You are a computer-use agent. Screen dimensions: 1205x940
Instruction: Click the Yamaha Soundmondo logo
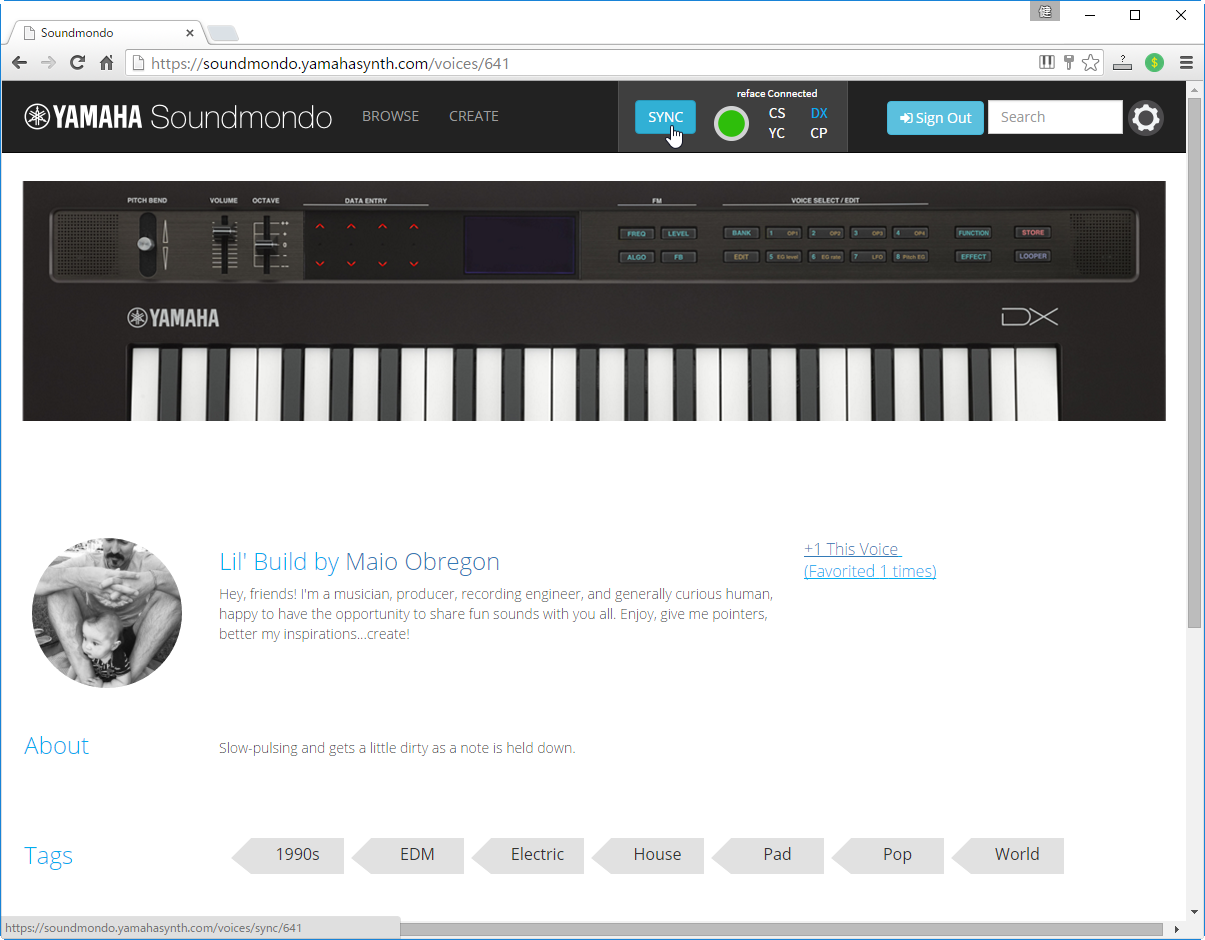(x=178, y=117)
